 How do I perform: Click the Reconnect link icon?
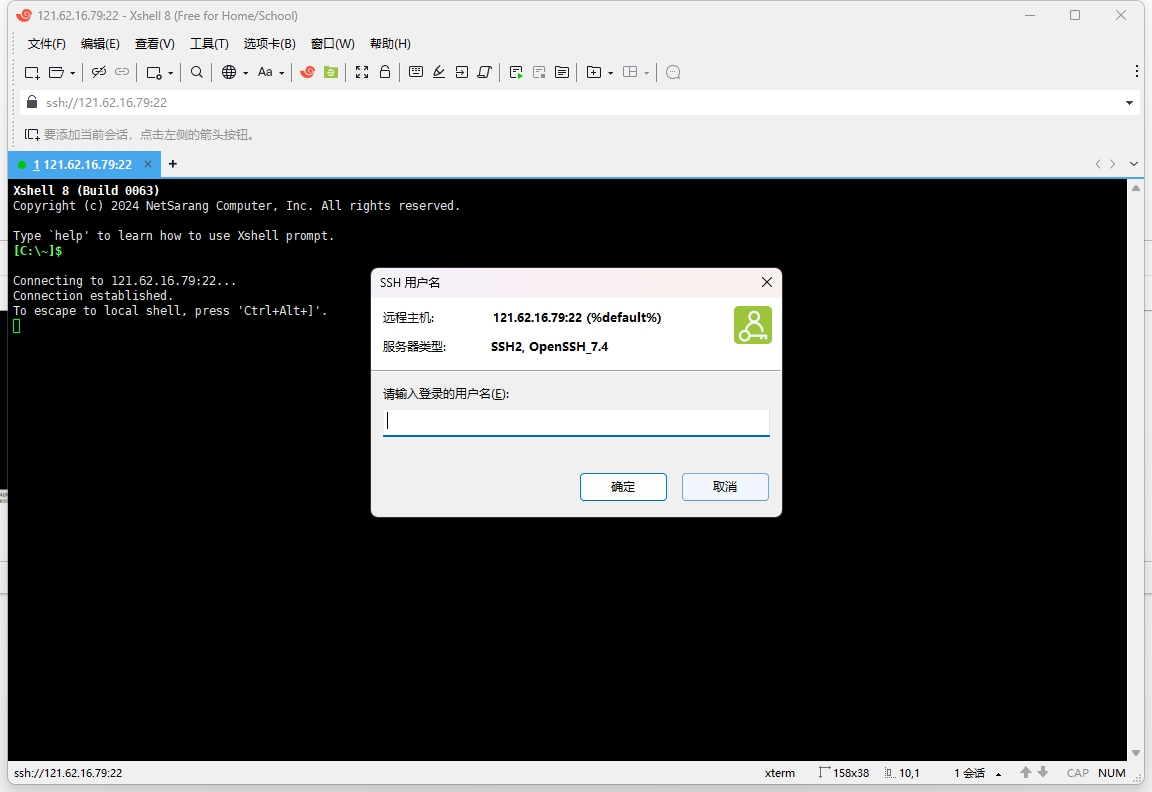coord(122,72)
